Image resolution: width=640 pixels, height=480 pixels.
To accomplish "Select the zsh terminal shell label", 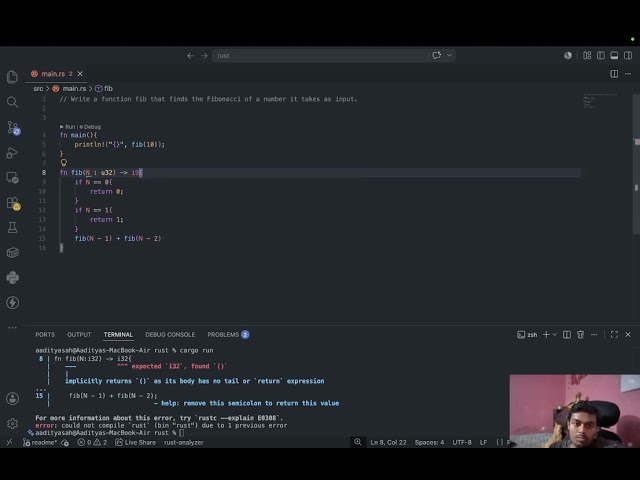I will 527,335.
